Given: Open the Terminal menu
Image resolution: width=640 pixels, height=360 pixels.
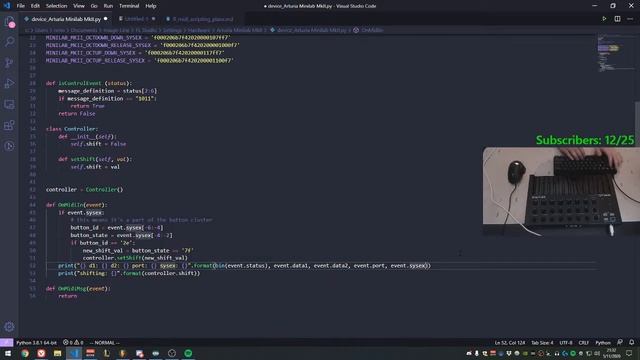Looking at the screenshot, I should pos(129,6).
